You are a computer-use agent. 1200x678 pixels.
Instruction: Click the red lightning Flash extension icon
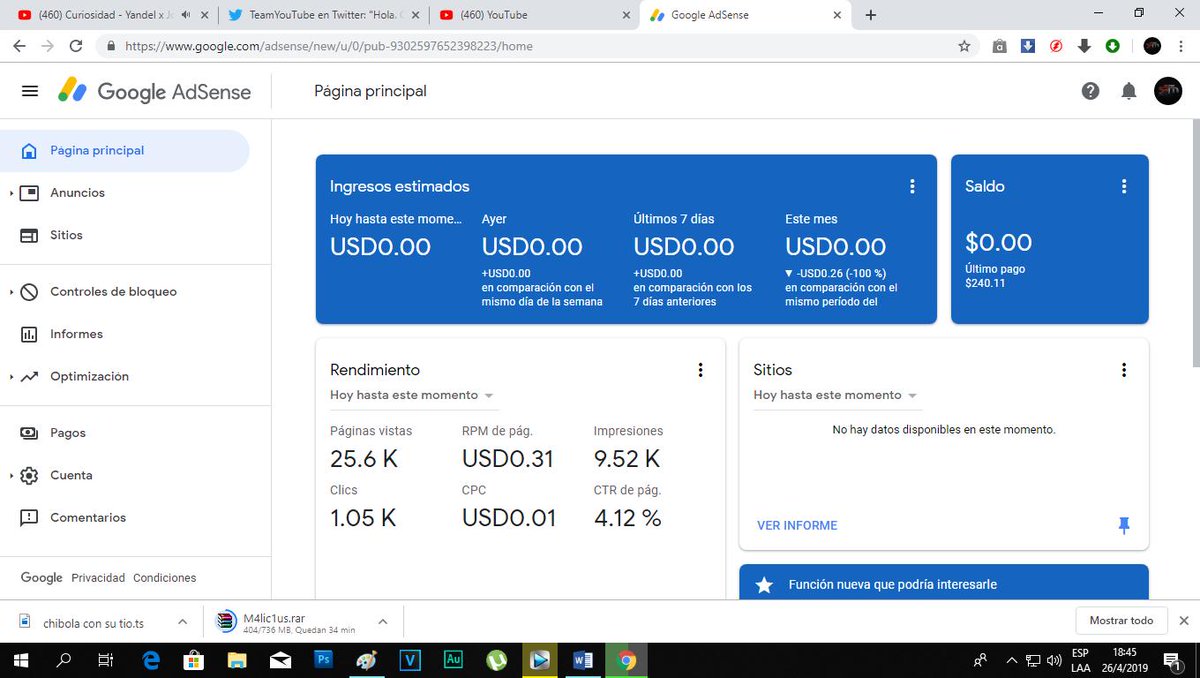coord(1056,46)
